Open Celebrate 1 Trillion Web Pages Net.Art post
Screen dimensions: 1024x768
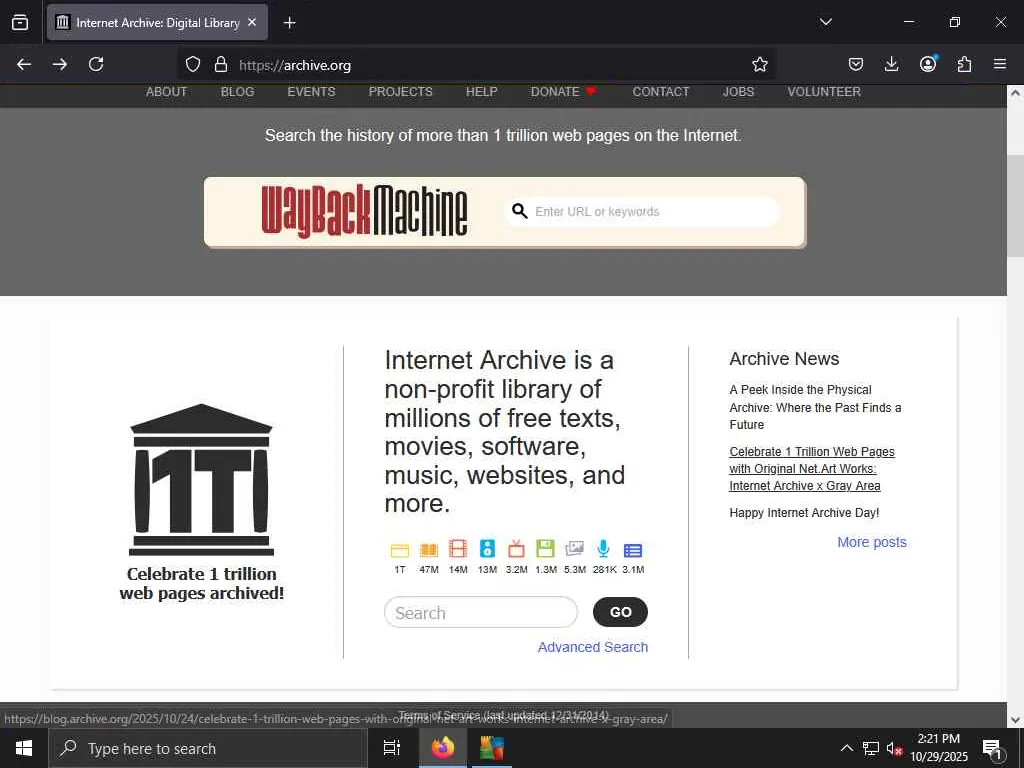pyautogui.click(x=812, y=469)
